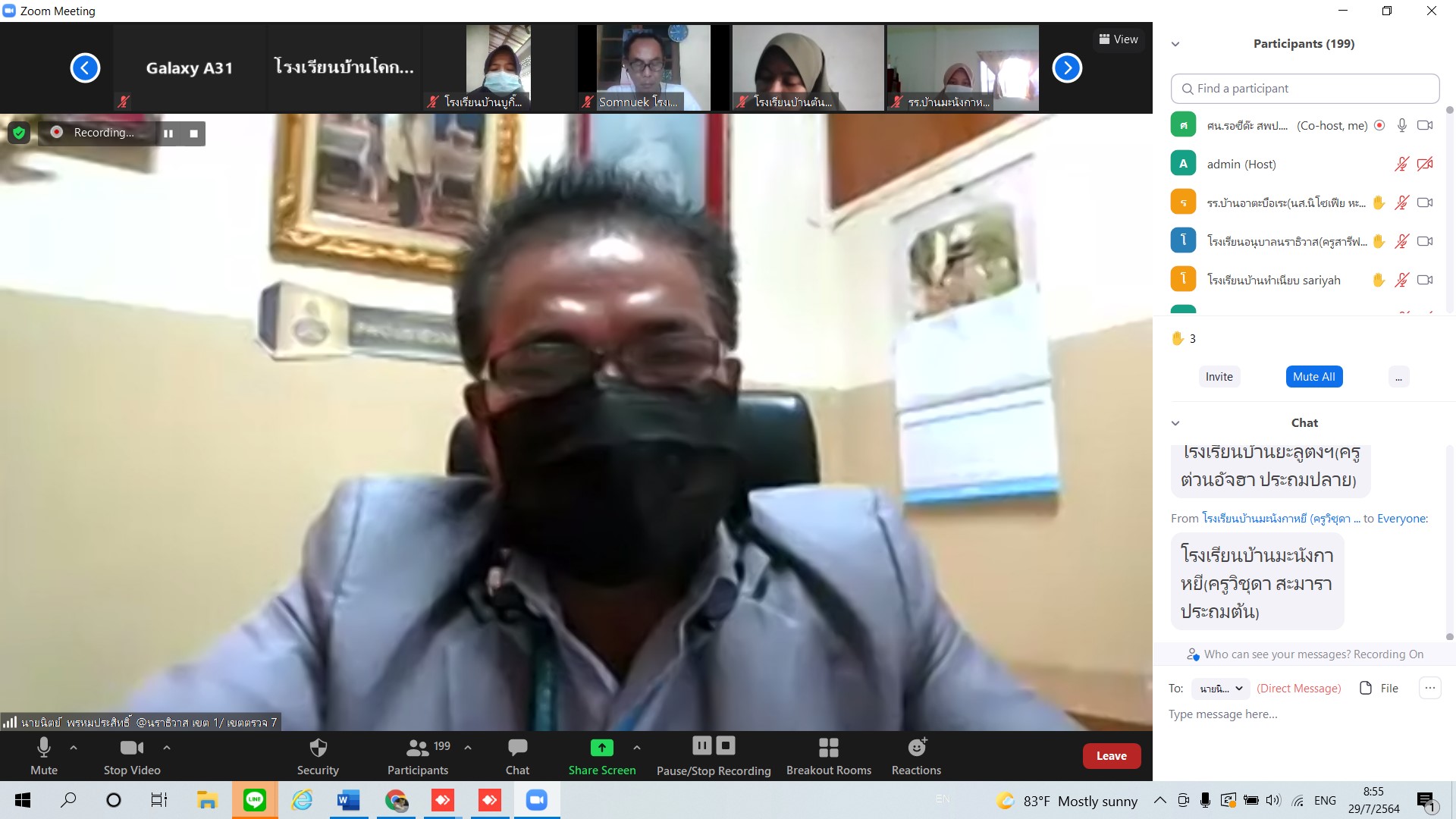Pause recording from top-left indicator
1456x819 pixels.
(x=168, y=133)
